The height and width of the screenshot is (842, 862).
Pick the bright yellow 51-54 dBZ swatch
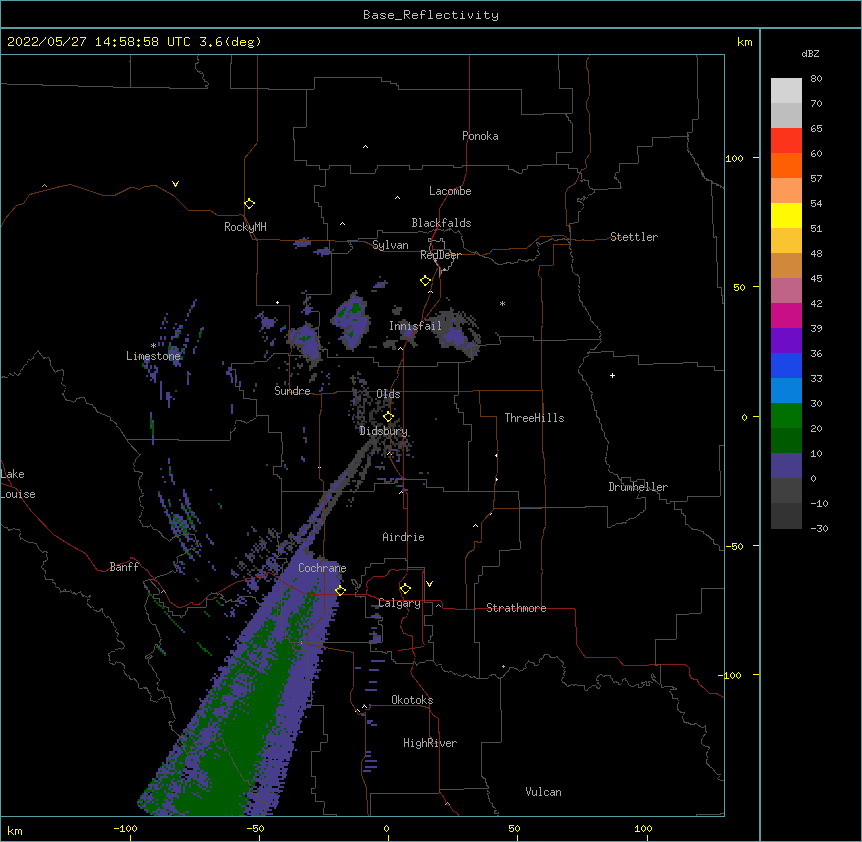pyautogui.click(x=786, y=215)
